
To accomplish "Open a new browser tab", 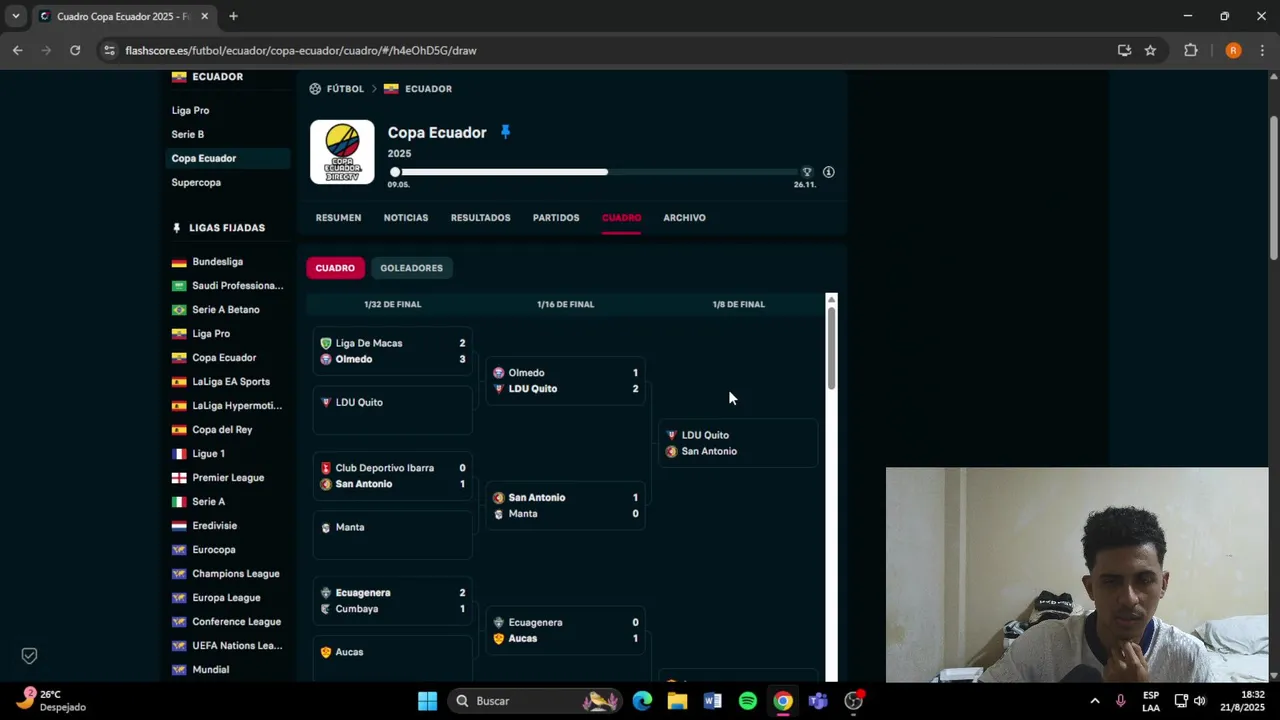I will 233,16.
